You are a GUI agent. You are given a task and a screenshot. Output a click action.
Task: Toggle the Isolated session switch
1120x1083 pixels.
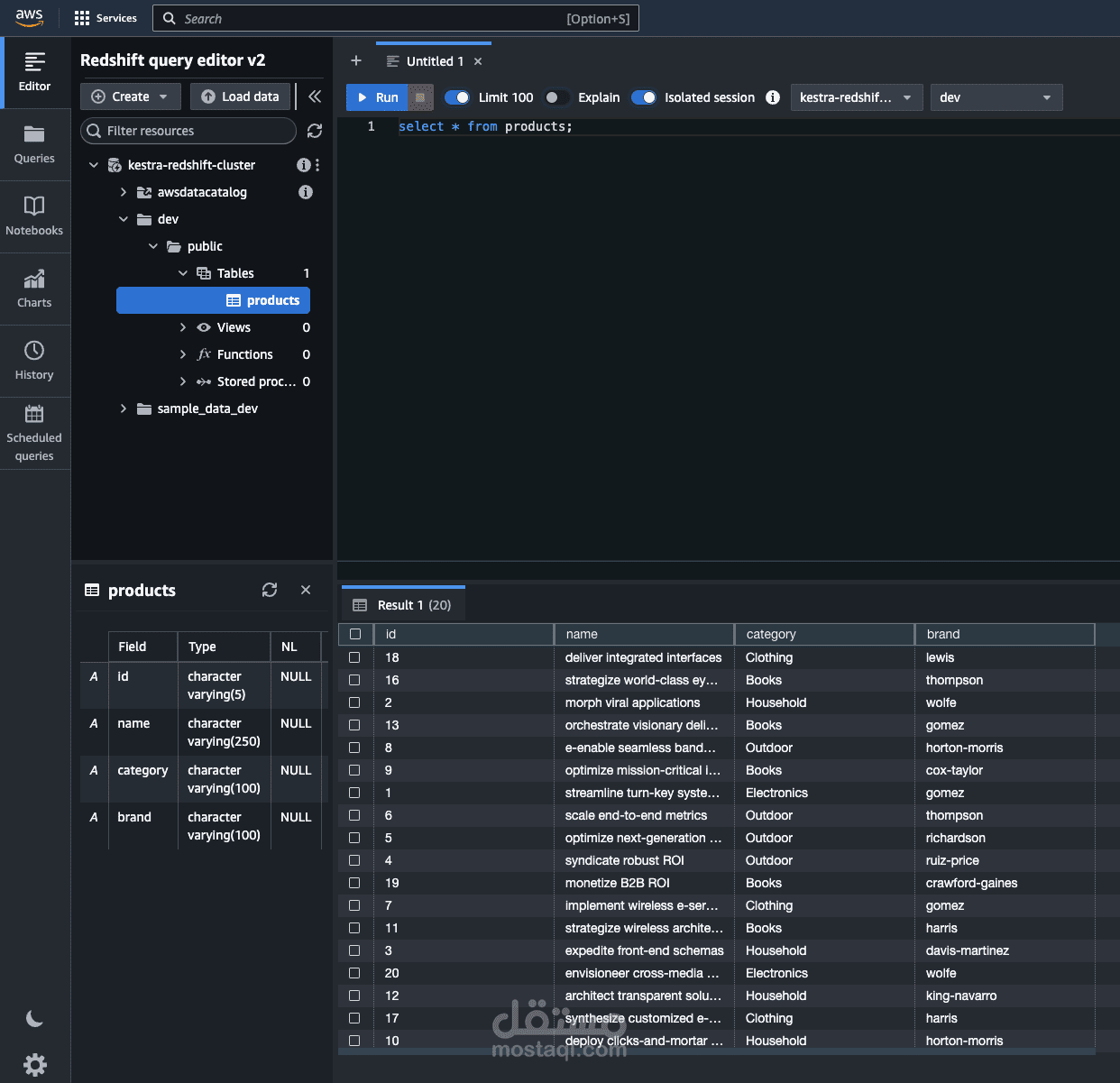point(644,97)
